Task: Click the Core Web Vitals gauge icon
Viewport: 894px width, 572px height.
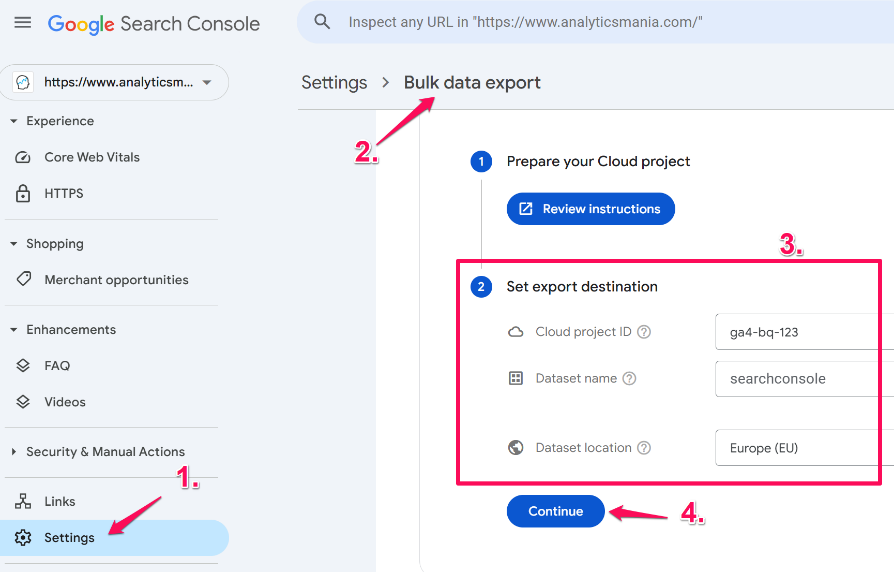Action: (23, 157)
